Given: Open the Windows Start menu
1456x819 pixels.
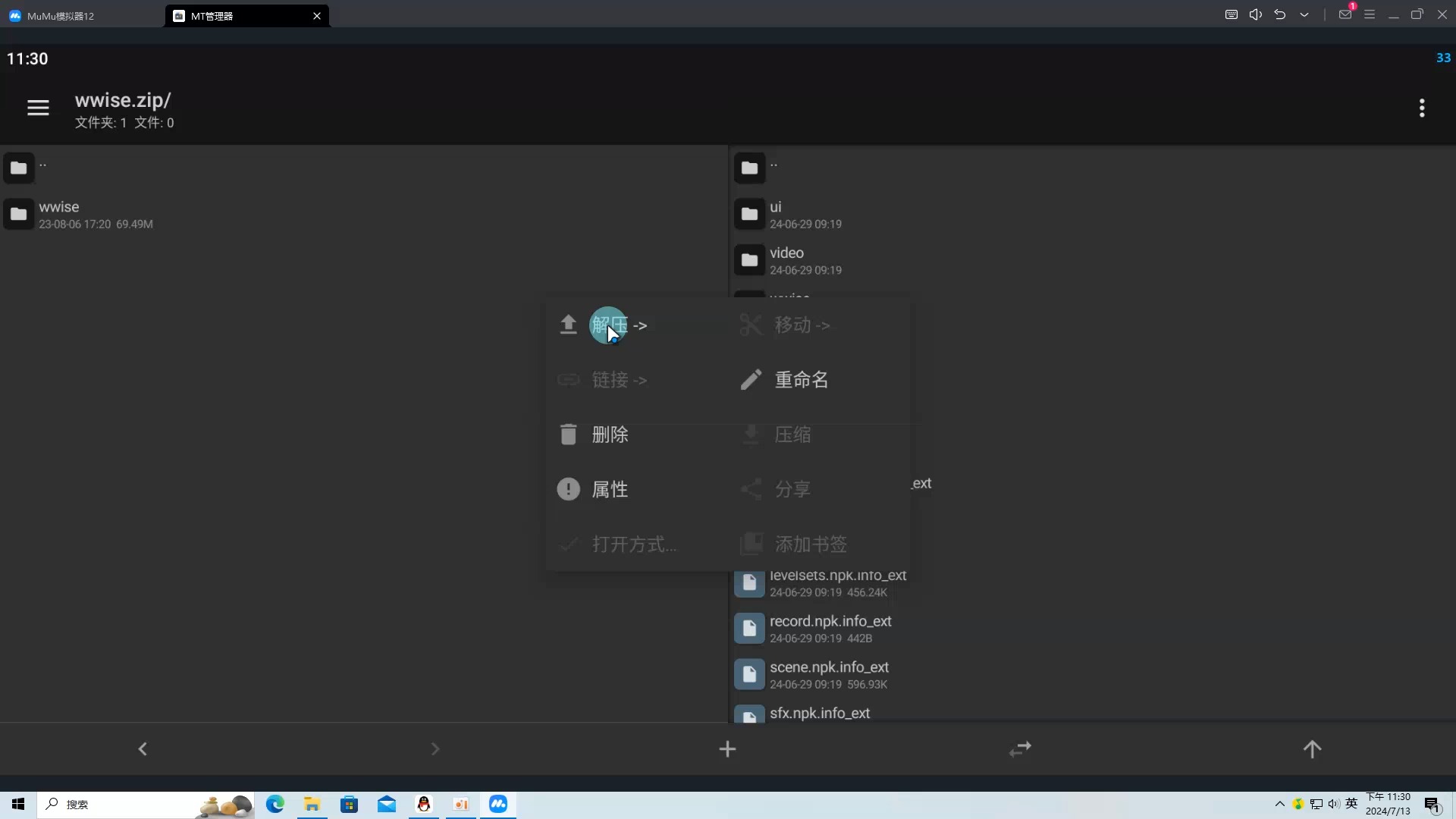Looking at the screenshot, I should (18, 804).
